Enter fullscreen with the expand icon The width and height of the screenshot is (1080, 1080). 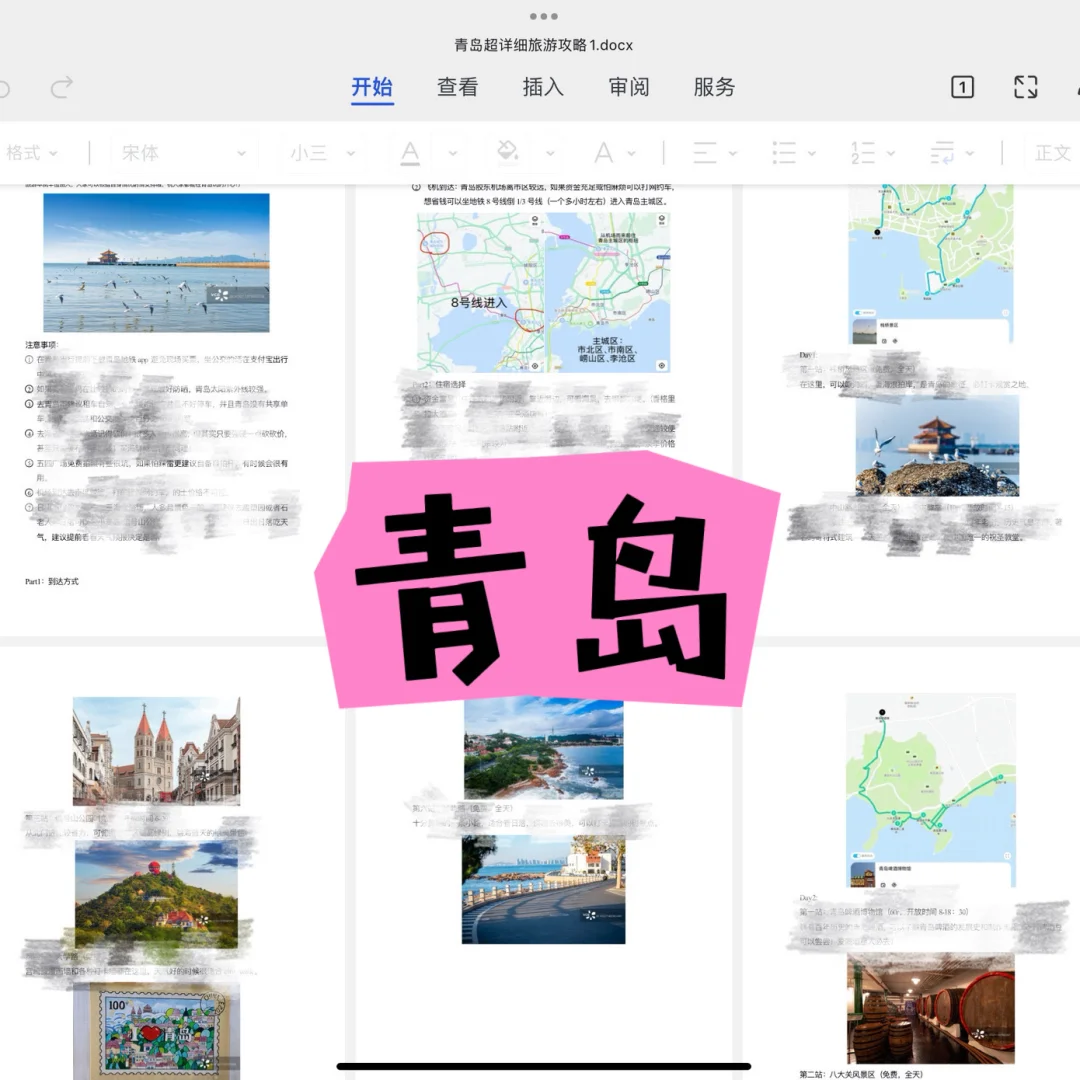1024,88
